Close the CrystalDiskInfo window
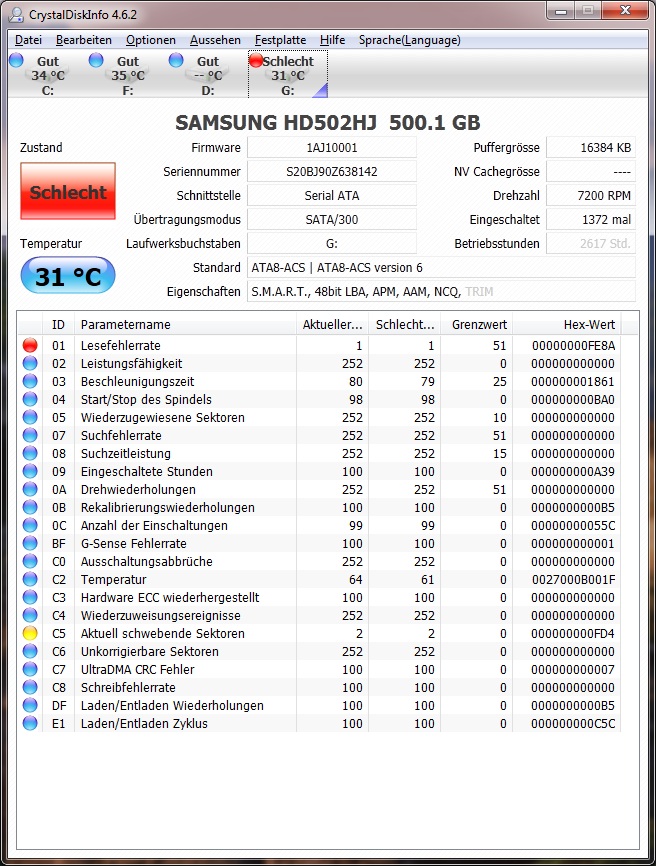 coord(625,11)
